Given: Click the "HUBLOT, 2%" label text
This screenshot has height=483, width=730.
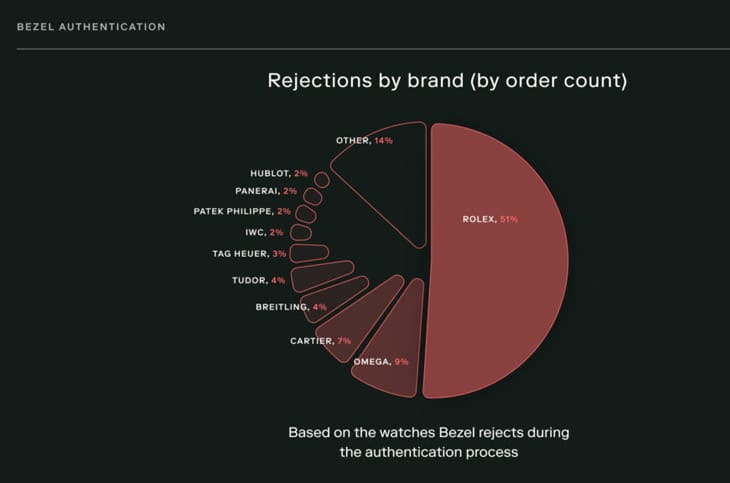Looking at the screenshot, I should (x=278, y=174).
